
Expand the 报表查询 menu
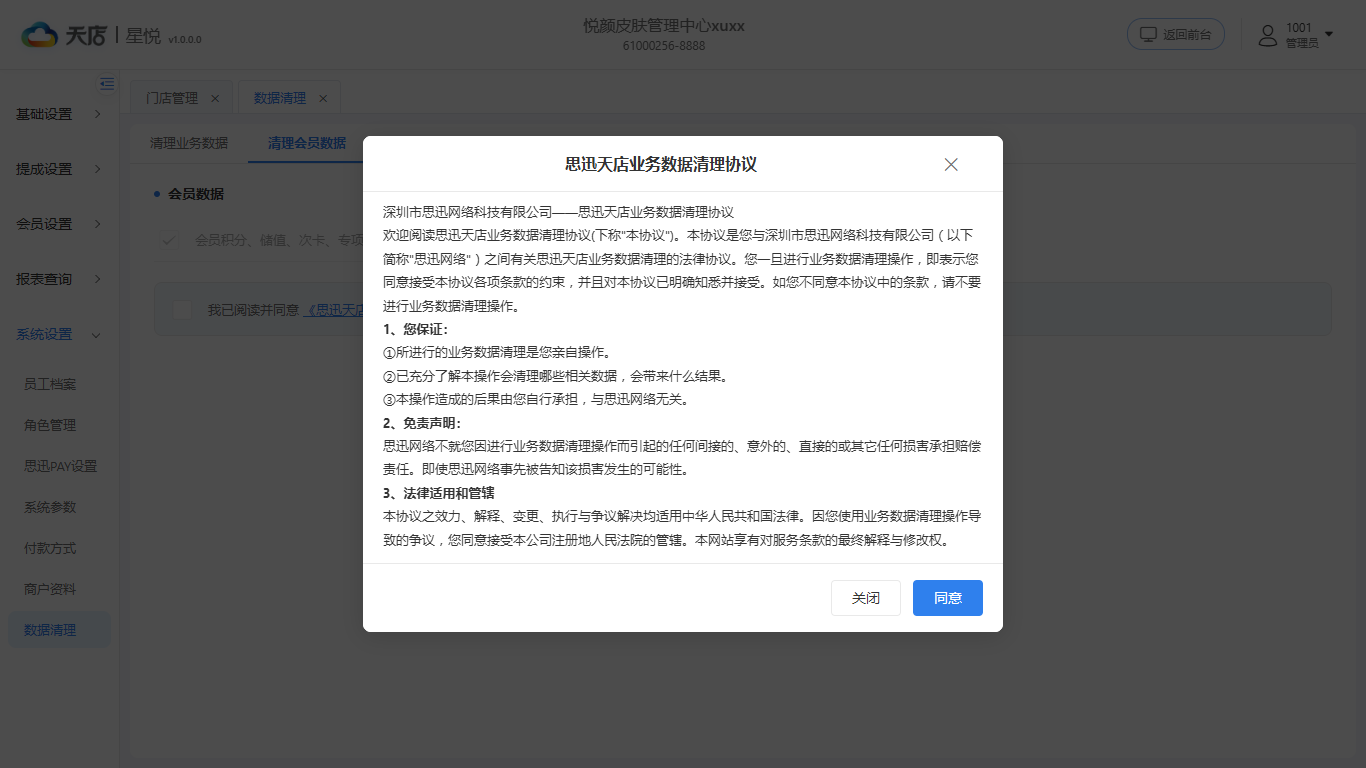point(59,279)
